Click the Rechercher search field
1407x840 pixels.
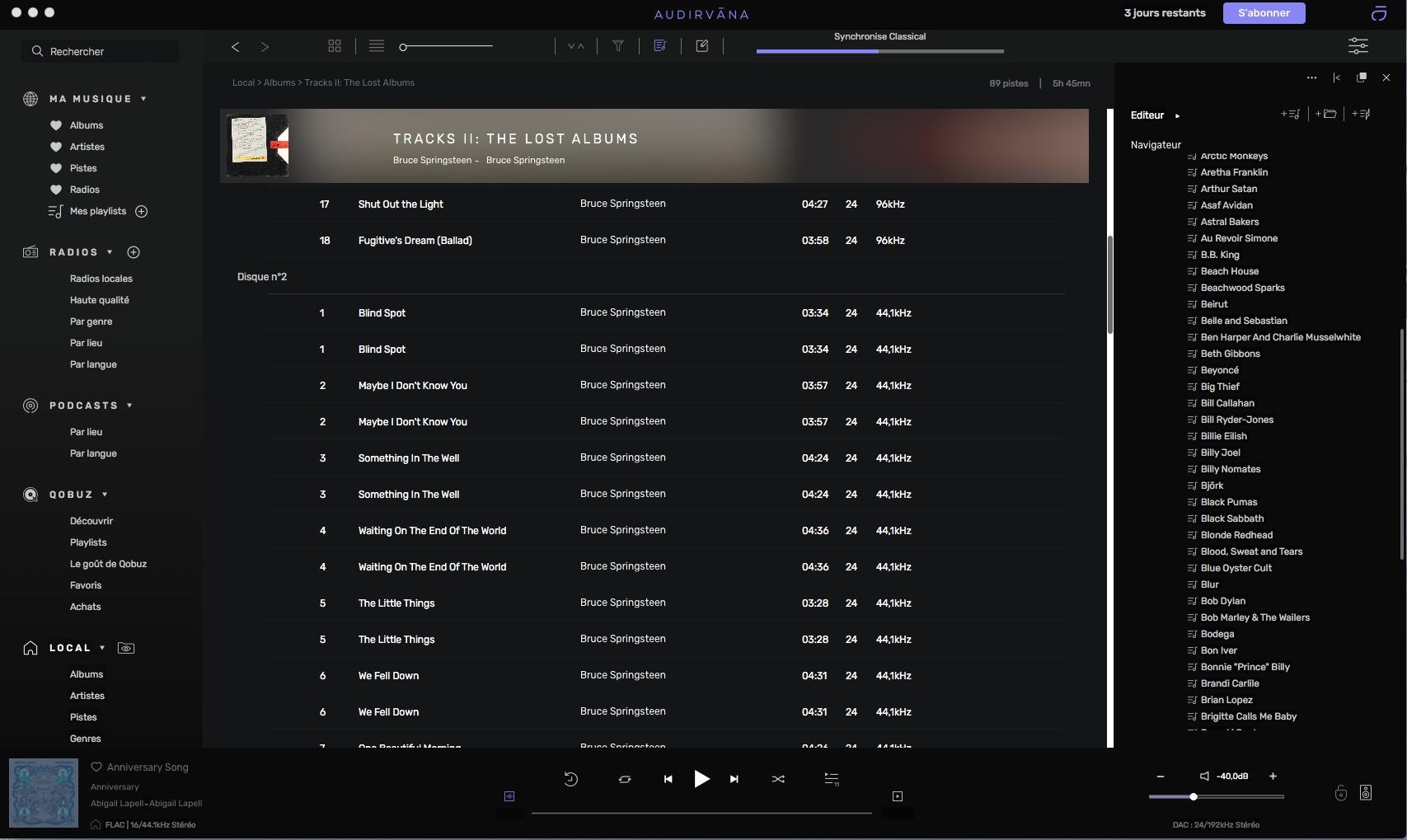101,51
